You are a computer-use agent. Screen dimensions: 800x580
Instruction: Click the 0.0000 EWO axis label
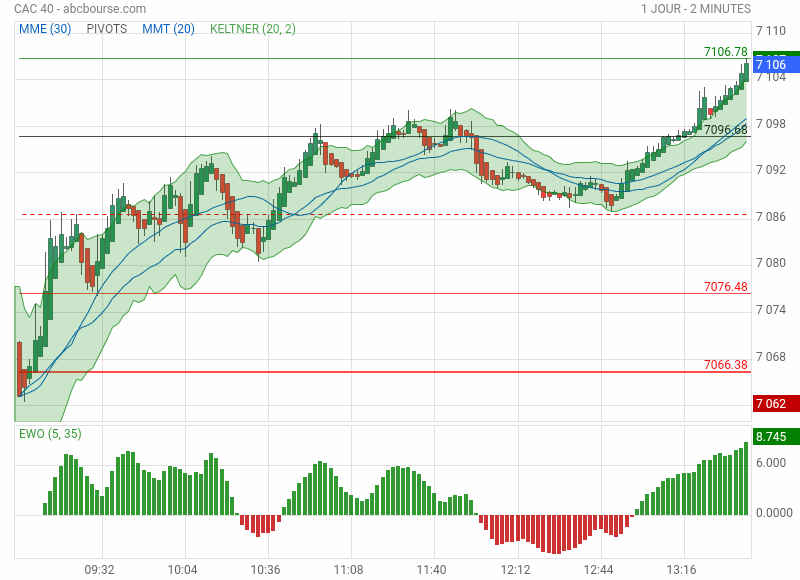pos(774,513)
